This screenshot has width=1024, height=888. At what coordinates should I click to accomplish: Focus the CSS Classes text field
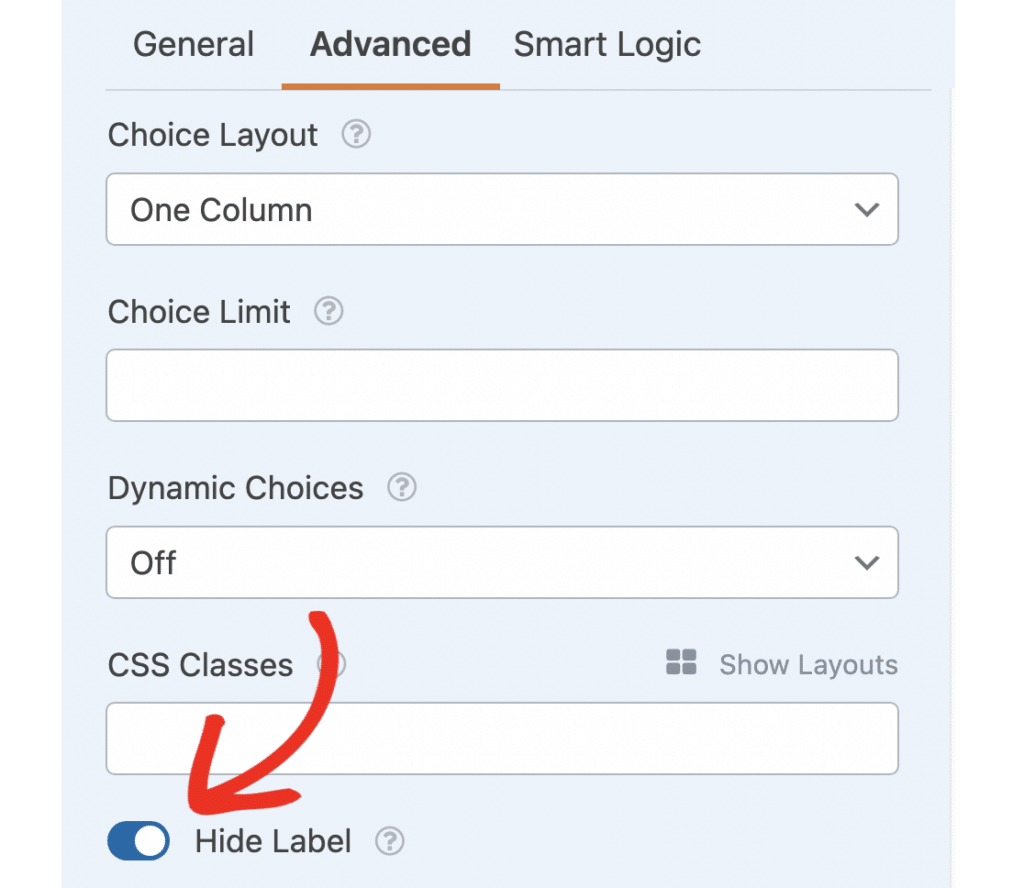pyautogui.click(x=502, y=739)
